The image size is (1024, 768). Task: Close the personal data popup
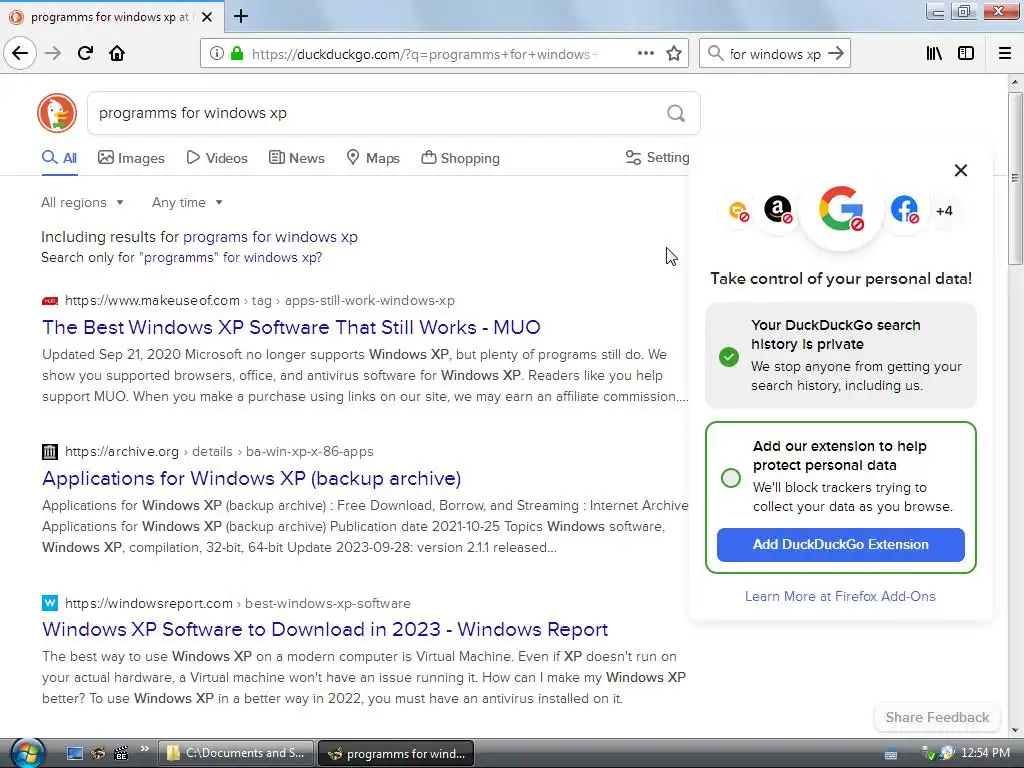click(x=961, y=170)
